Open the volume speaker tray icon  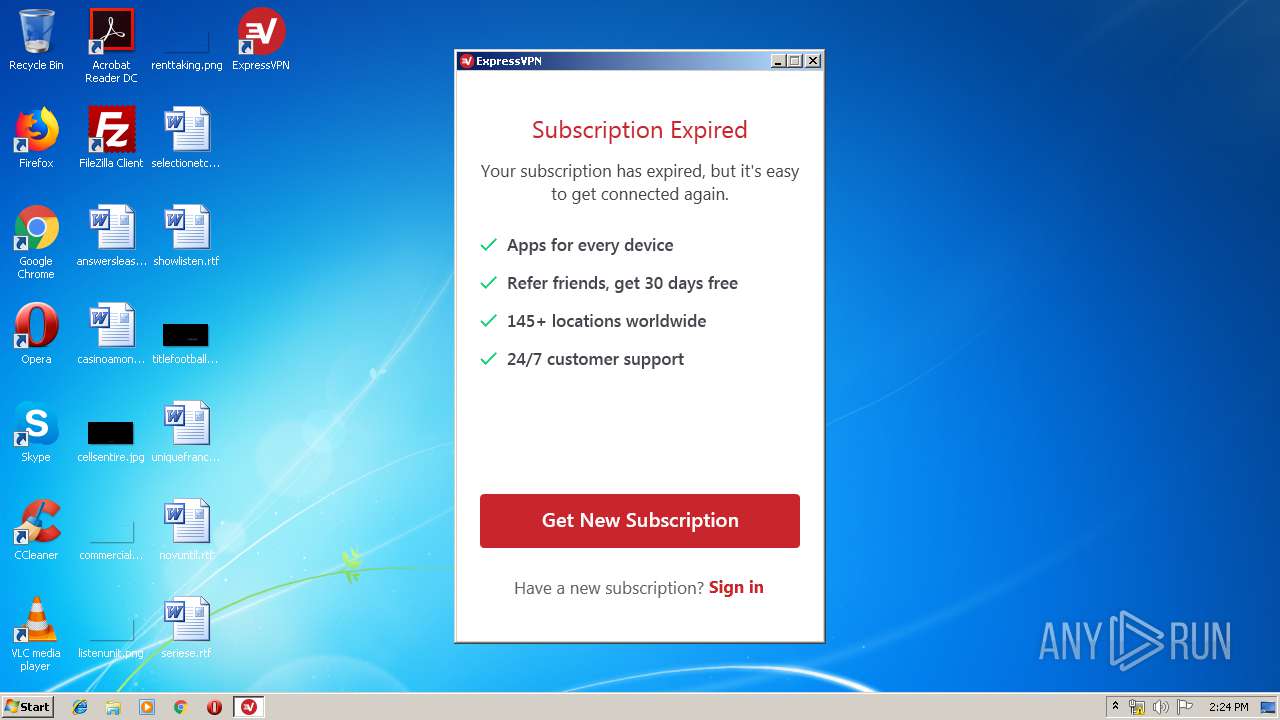pos(1161,707)
